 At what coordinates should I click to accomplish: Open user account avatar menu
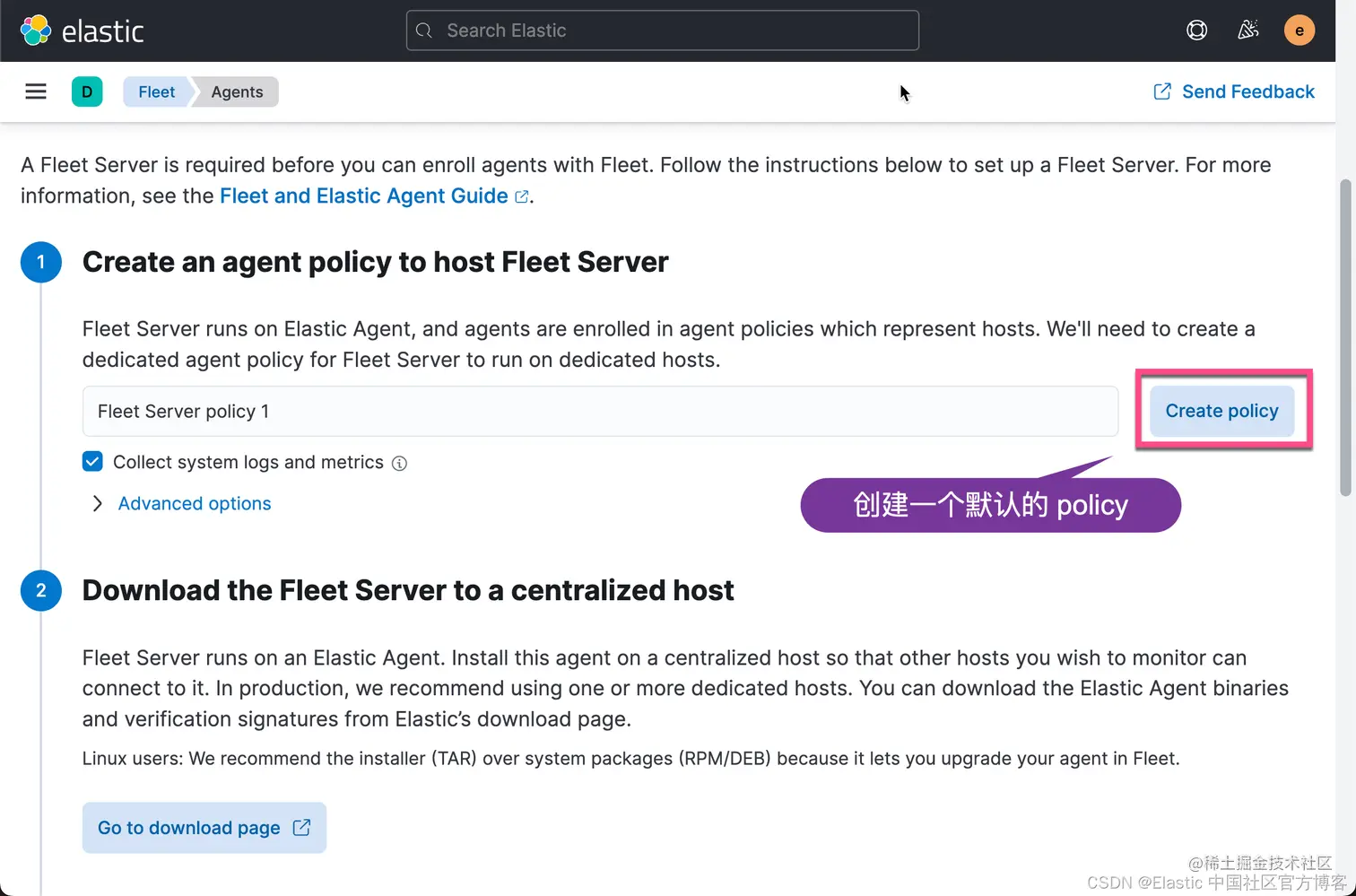coord(1299,30)
